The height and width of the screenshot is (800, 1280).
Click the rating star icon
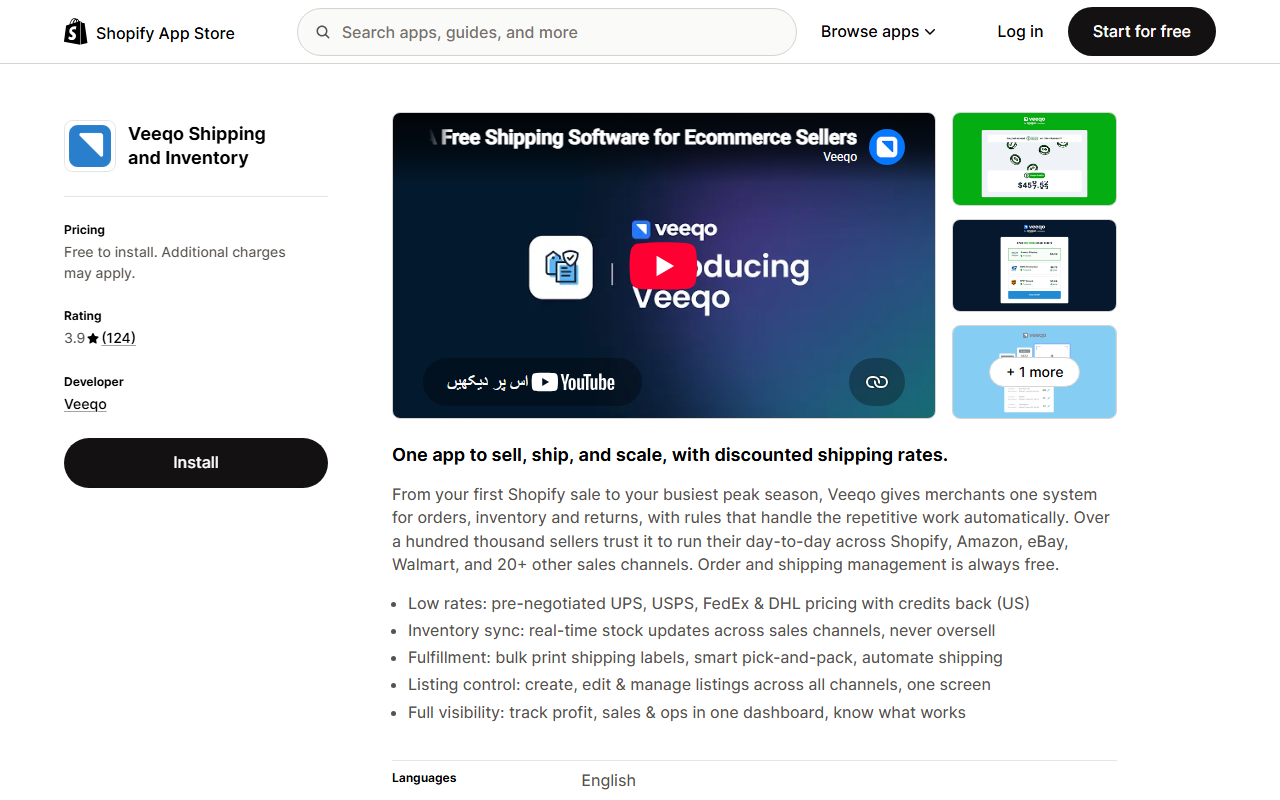tap(93, 339)
